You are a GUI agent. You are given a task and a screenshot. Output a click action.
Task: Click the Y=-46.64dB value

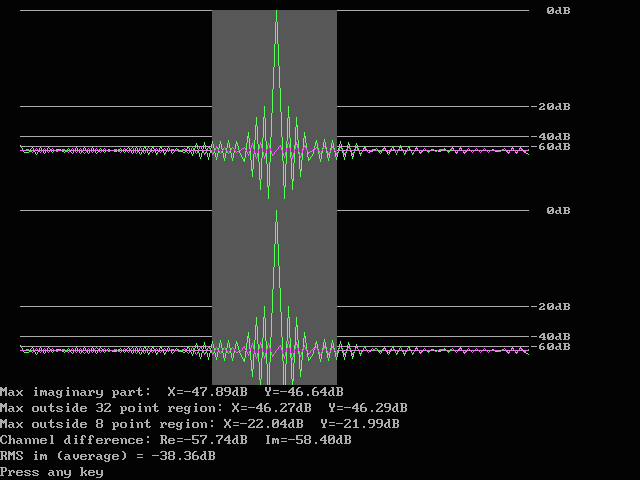pyautogui.click(x=304, y=392)
